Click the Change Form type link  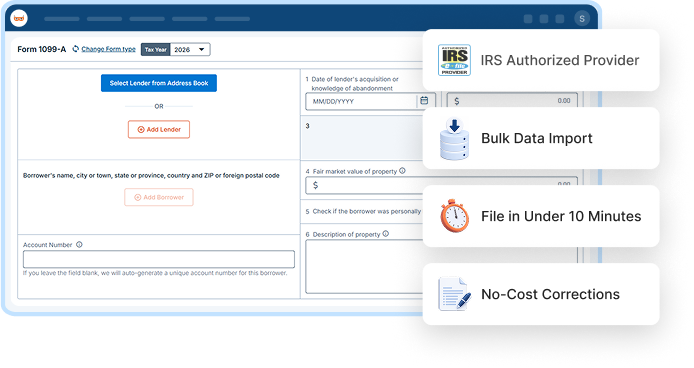[x=108, y=49]
